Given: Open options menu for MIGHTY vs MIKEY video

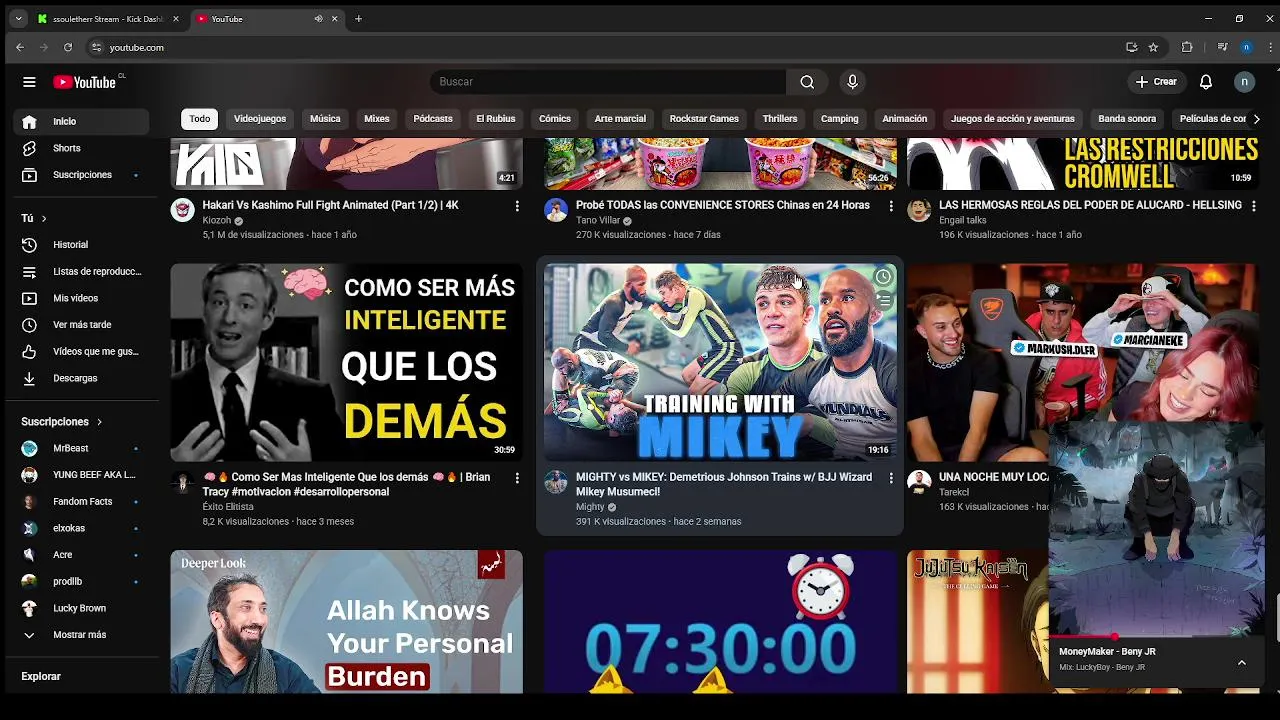Looking at the screenshot, I should 891,478.
